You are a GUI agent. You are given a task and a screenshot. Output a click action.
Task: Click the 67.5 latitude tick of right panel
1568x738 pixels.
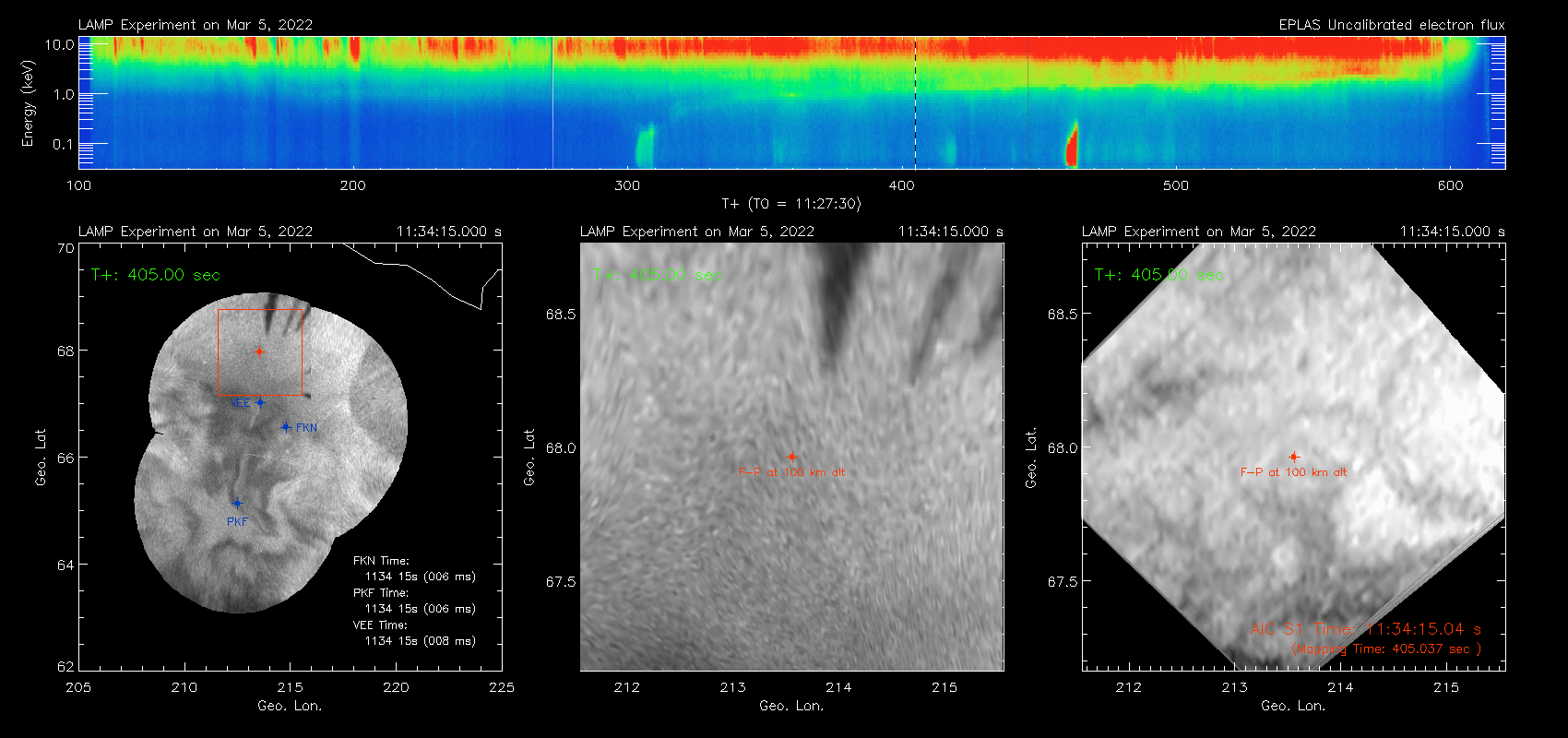(1063, 582)
